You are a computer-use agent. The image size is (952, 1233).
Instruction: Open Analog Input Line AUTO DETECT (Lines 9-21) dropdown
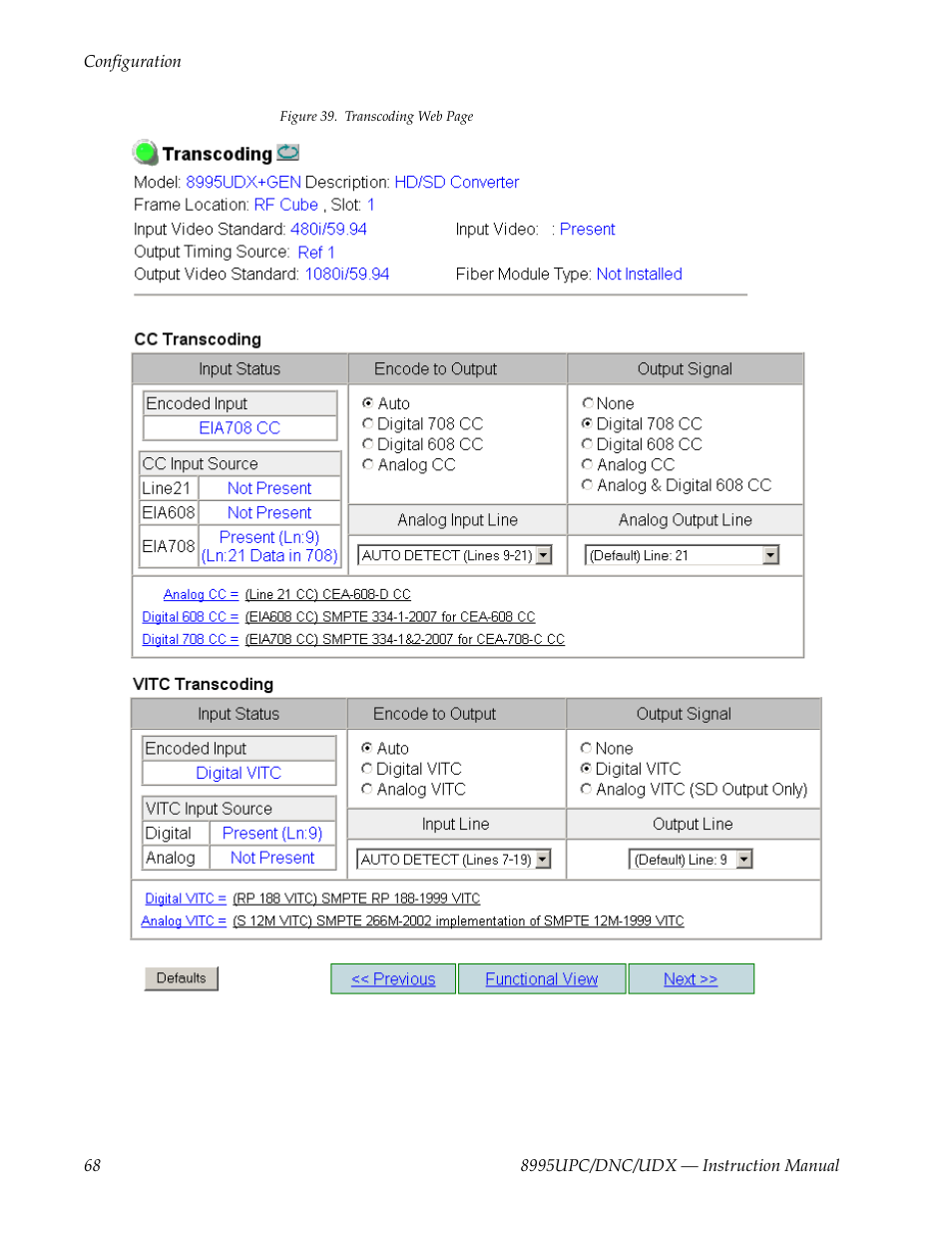pos(455,555)
